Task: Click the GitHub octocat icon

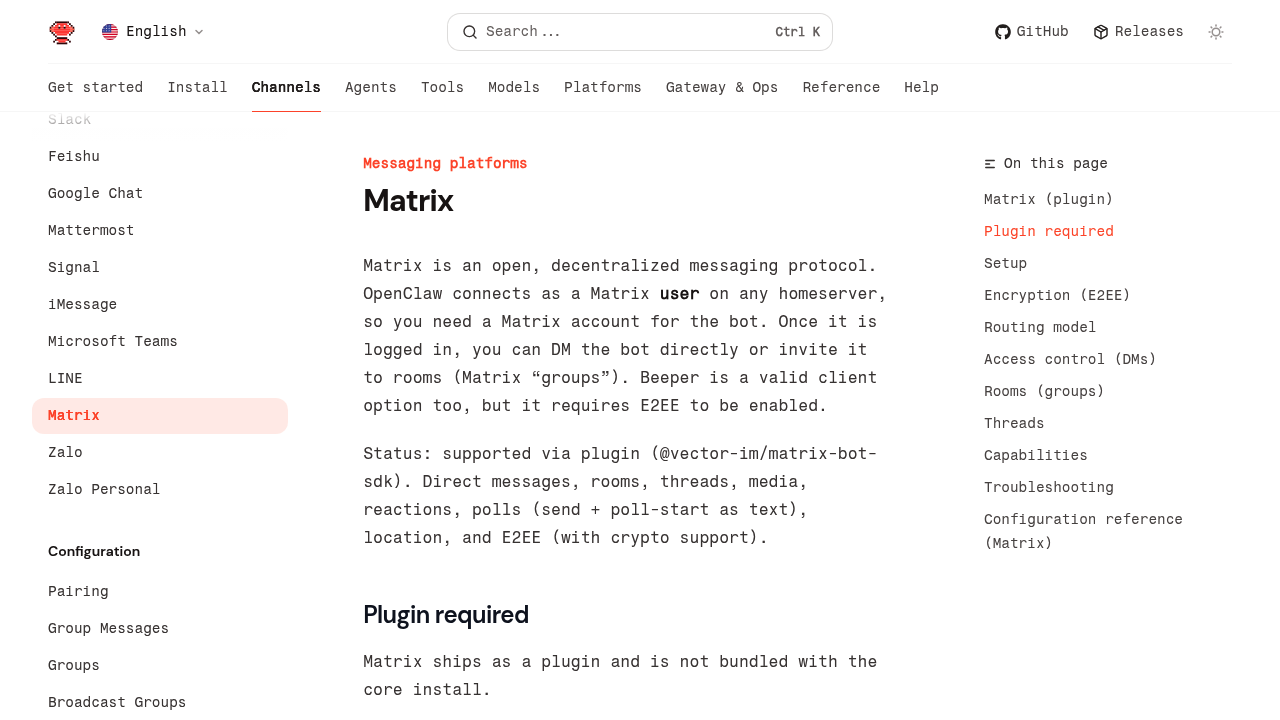Action: click(1003, 32)
